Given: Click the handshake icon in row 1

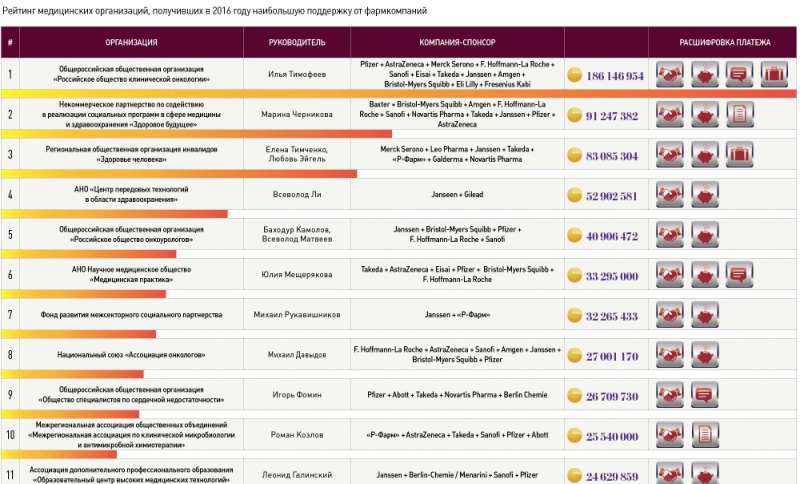Looking at the screenshot, I should click(670, 74).
